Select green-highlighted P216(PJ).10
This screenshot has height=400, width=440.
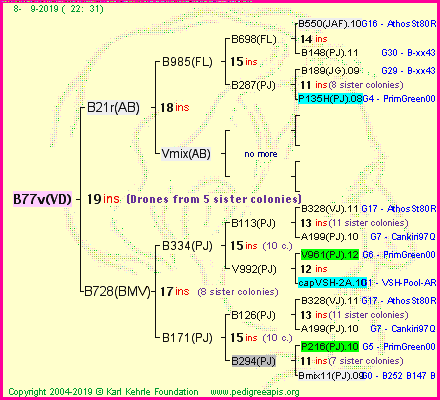(x=330, y=347)
